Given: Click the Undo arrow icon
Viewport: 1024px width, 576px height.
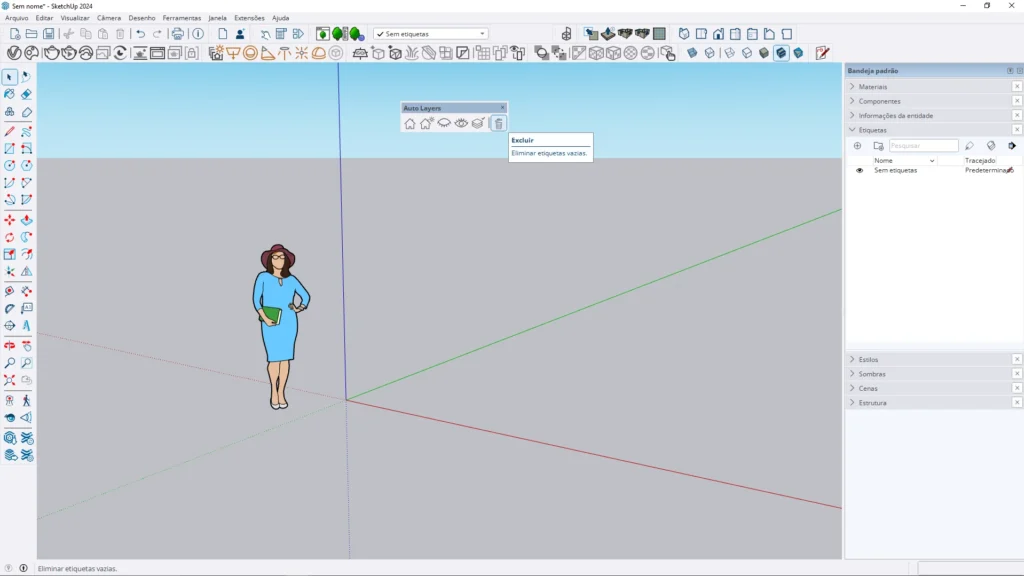Looking at the screenshot, I should [141, 34].
